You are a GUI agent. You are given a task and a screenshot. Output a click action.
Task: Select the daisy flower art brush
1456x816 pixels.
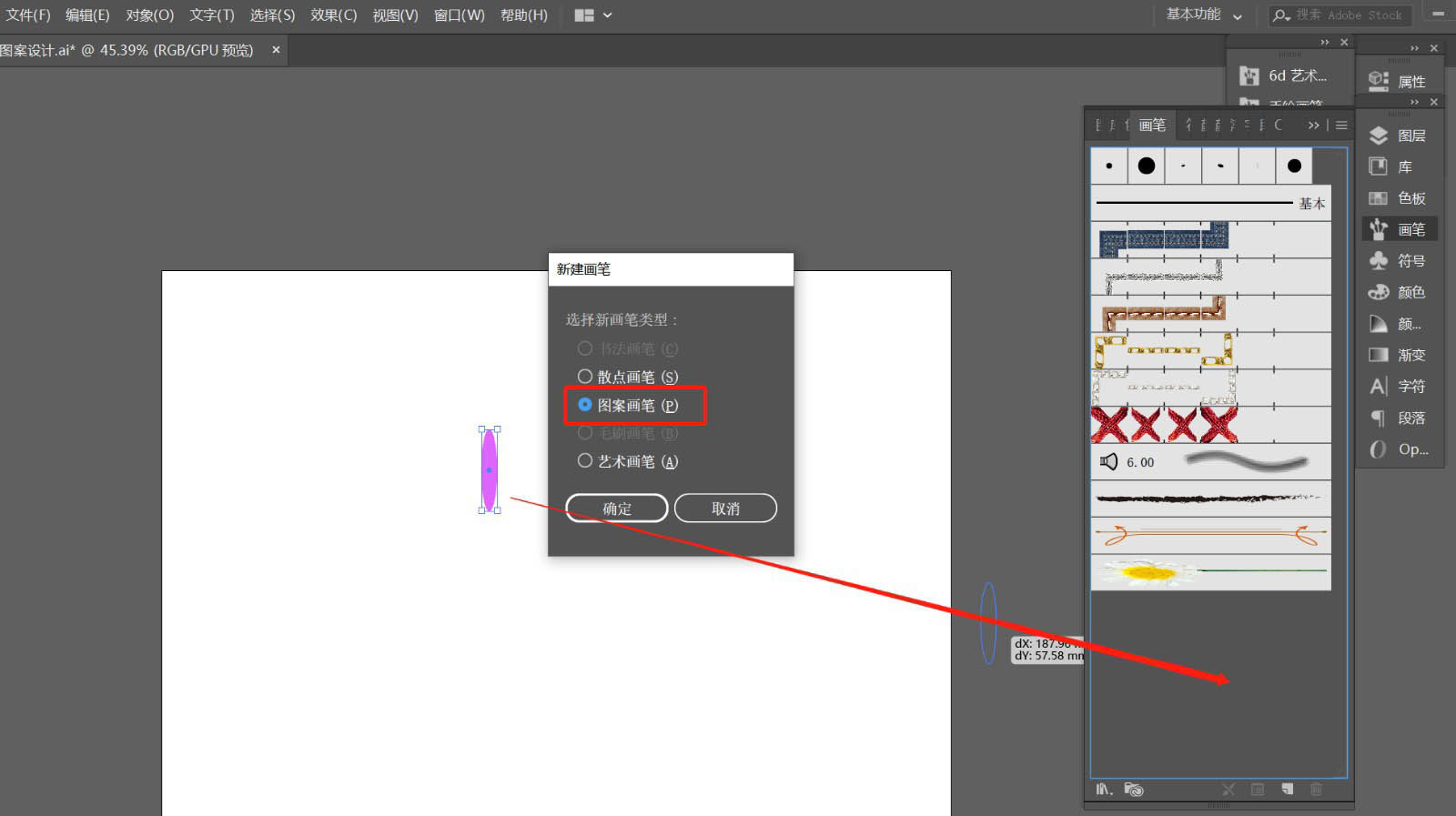coord(1210,572)
